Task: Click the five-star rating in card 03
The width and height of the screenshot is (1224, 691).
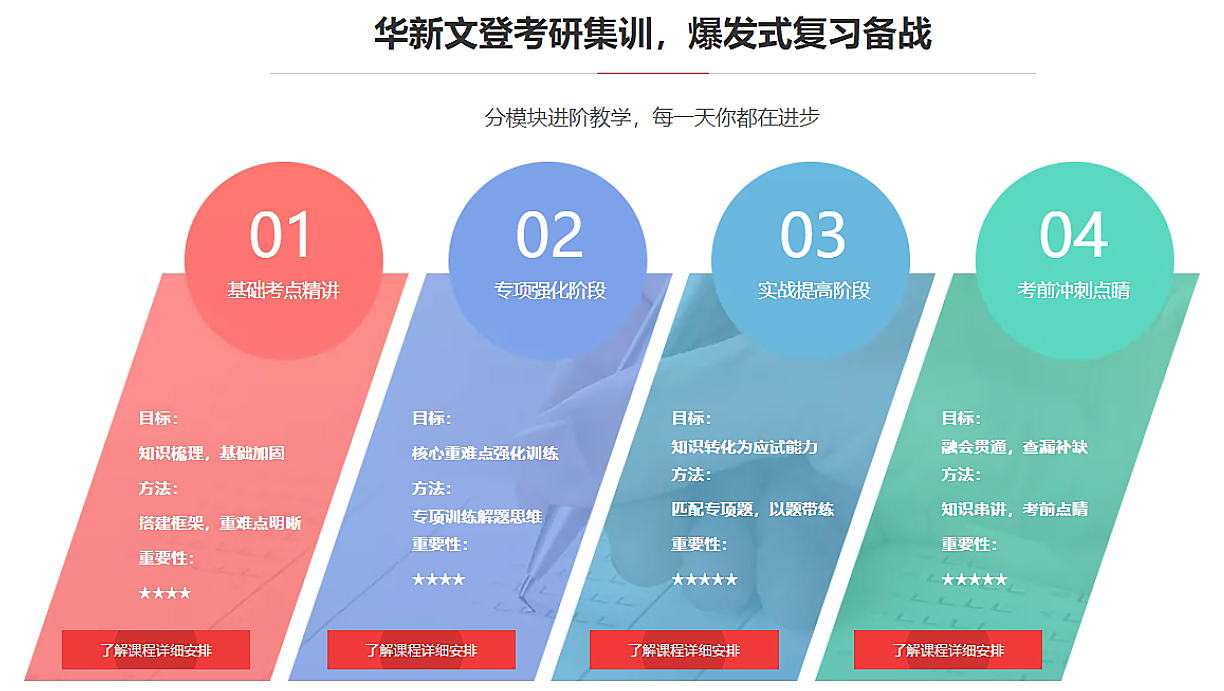Action: [704, 579]
